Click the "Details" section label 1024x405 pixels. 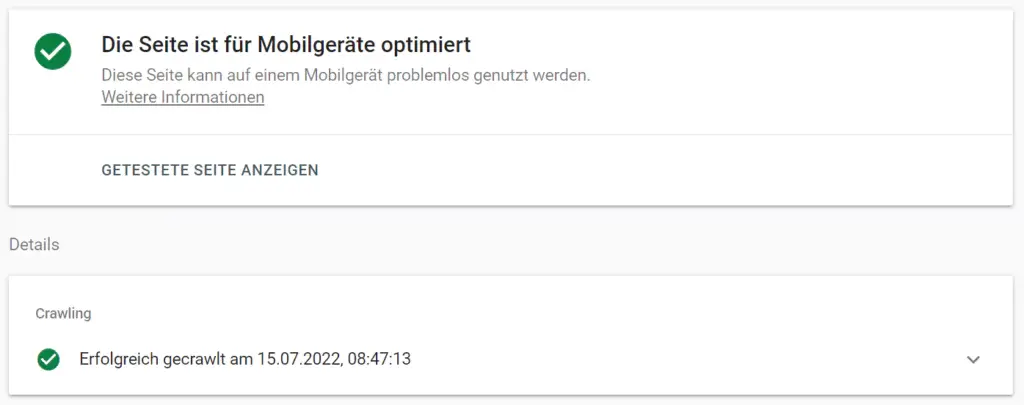34,245
